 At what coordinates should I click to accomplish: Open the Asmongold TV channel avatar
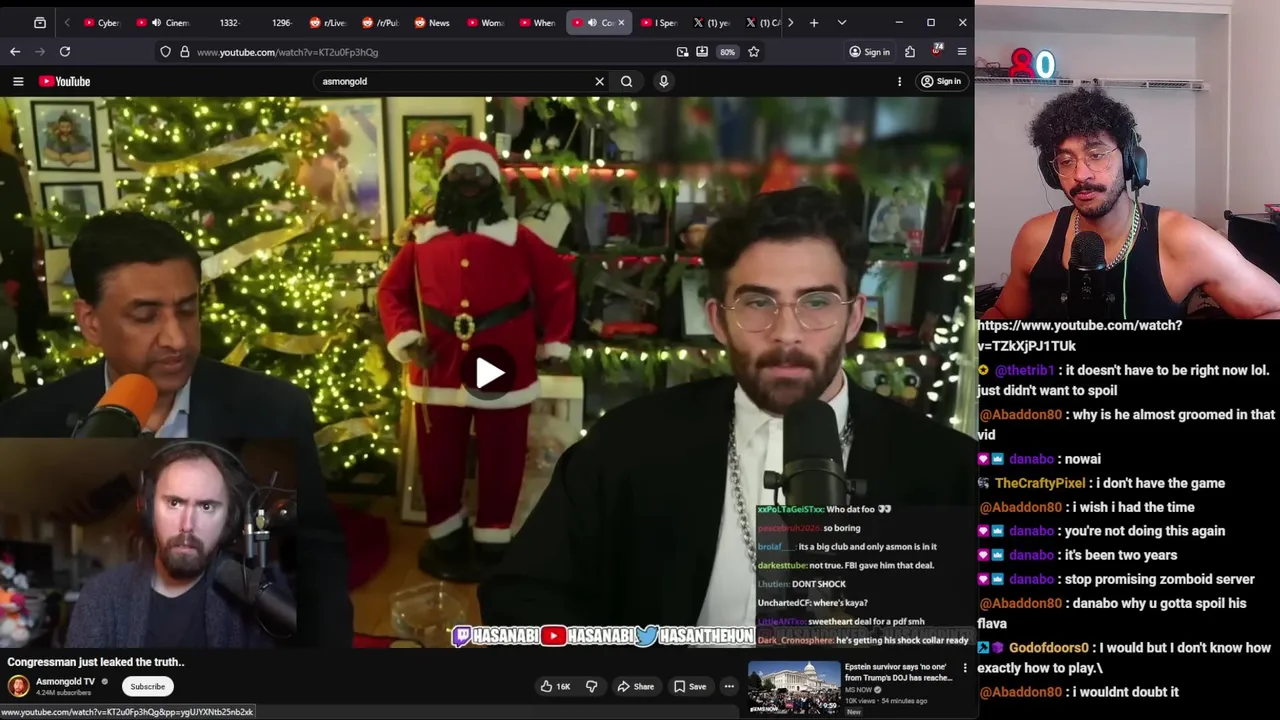click(x=18, y=686)
